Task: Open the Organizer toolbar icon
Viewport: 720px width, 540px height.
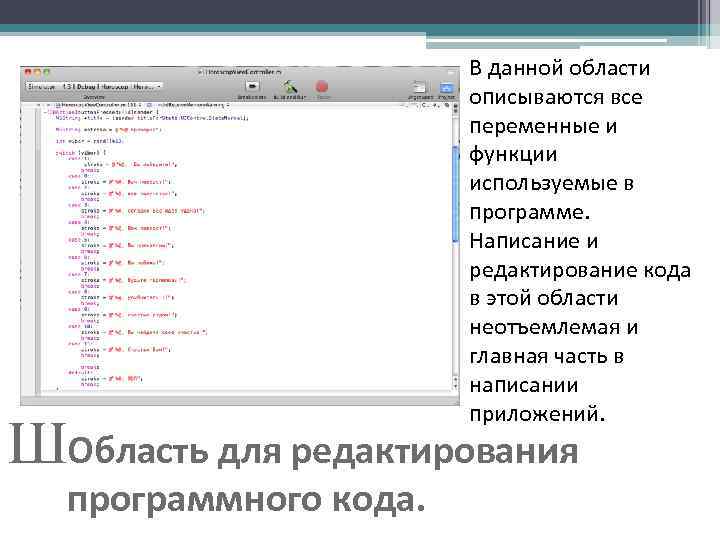Action: coord(419,87)
